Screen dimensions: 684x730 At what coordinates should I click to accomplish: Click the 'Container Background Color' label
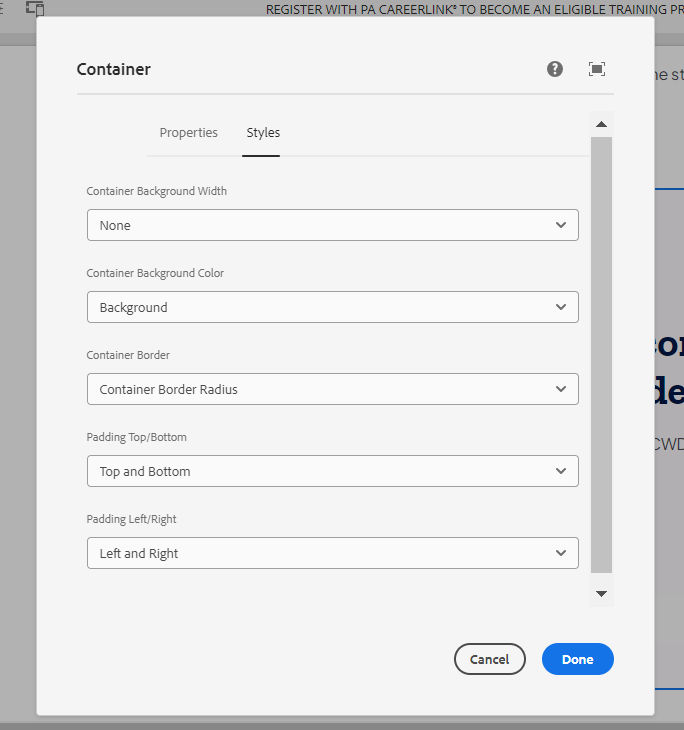click(x=155, y=273)
